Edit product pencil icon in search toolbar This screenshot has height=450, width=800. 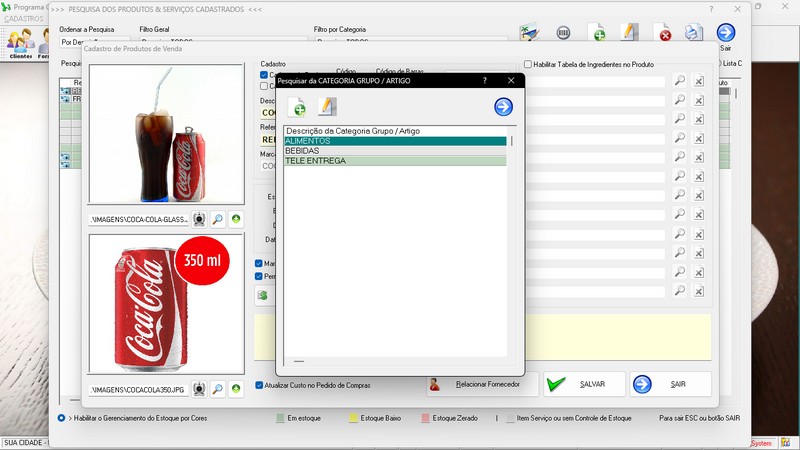[630, 33]
